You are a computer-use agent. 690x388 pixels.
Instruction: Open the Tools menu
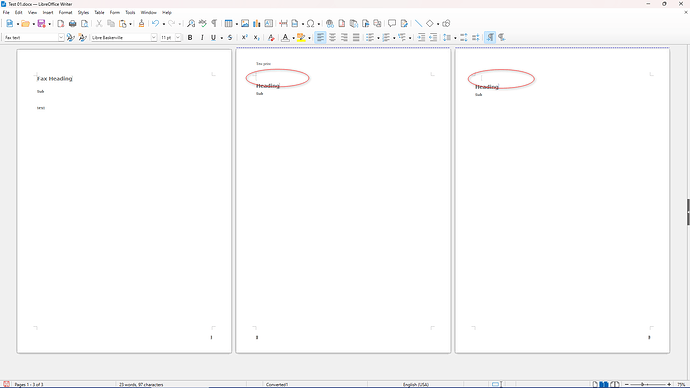[x=130, y=13]
